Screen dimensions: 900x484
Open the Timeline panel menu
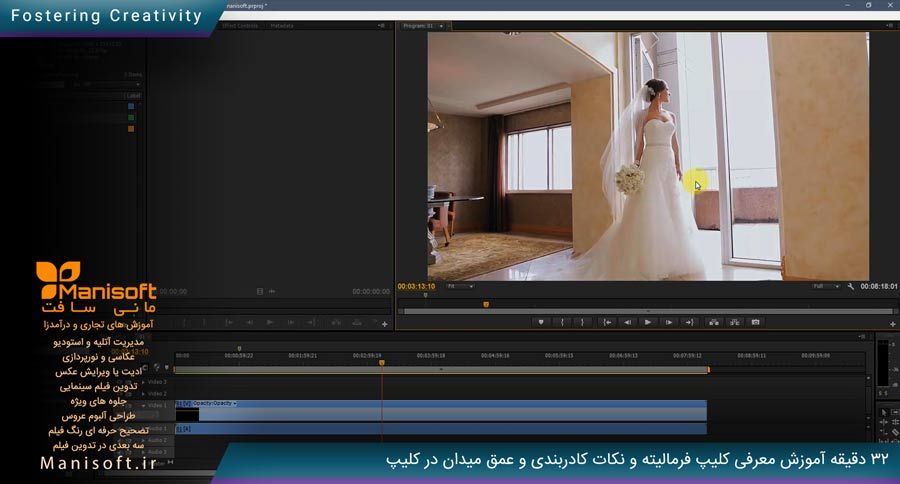(862, 336)
